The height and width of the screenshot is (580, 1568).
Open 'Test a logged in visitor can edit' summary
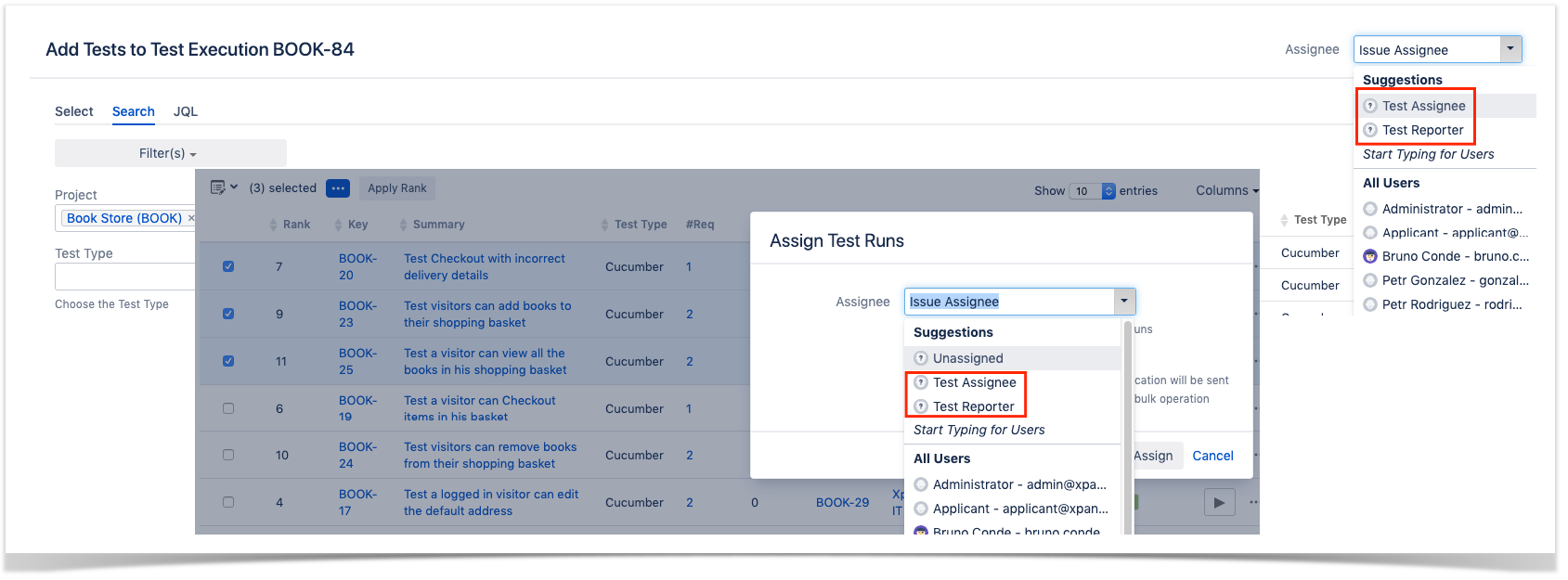(x=491, y=502)
